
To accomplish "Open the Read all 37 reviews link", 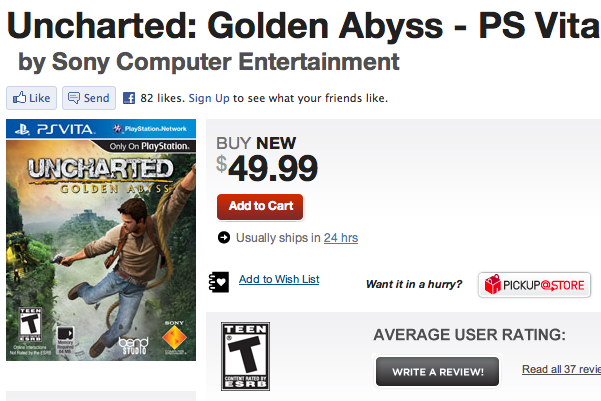I will coord(560,370).
